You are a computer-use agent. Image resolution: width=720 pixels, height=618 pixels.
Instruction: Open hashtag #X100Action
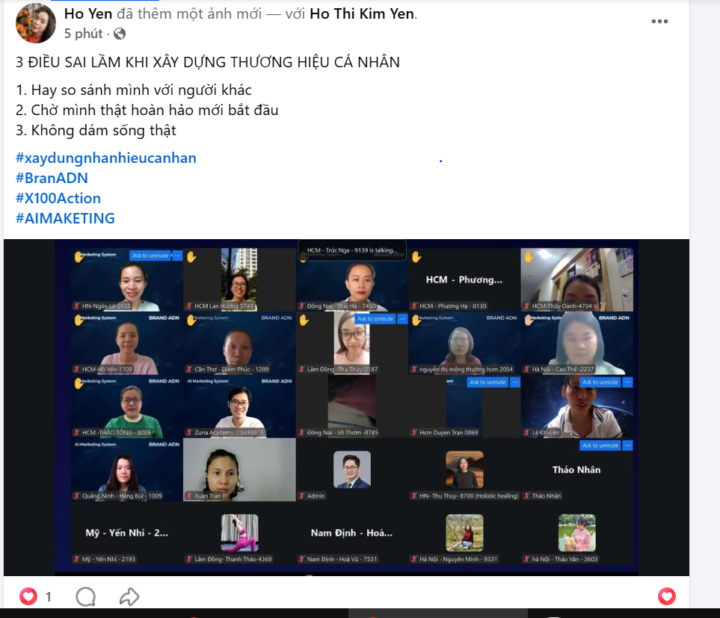tap(58, 198)
